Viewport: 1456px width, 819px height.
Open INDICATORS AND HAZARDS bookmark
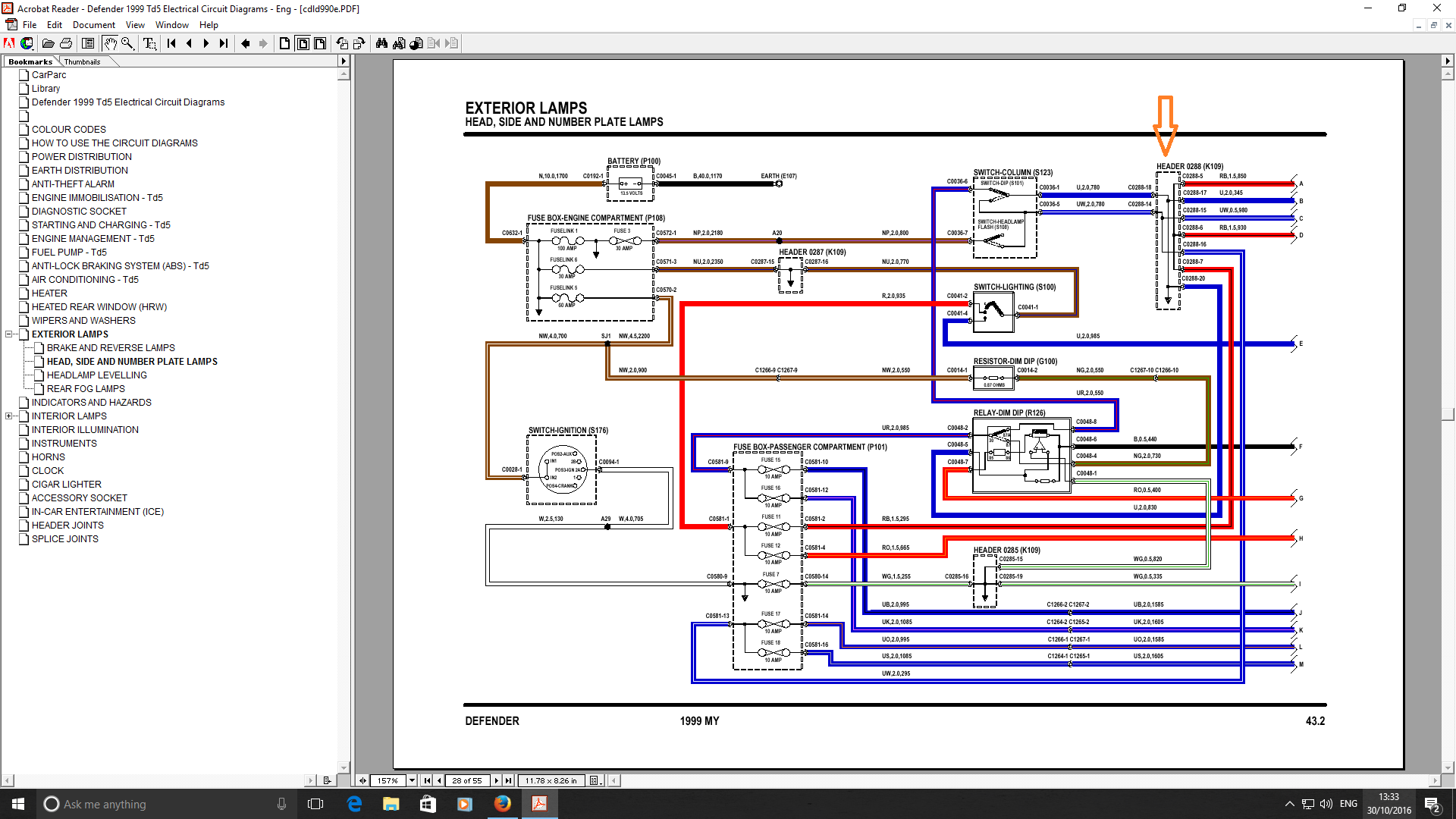92,403
